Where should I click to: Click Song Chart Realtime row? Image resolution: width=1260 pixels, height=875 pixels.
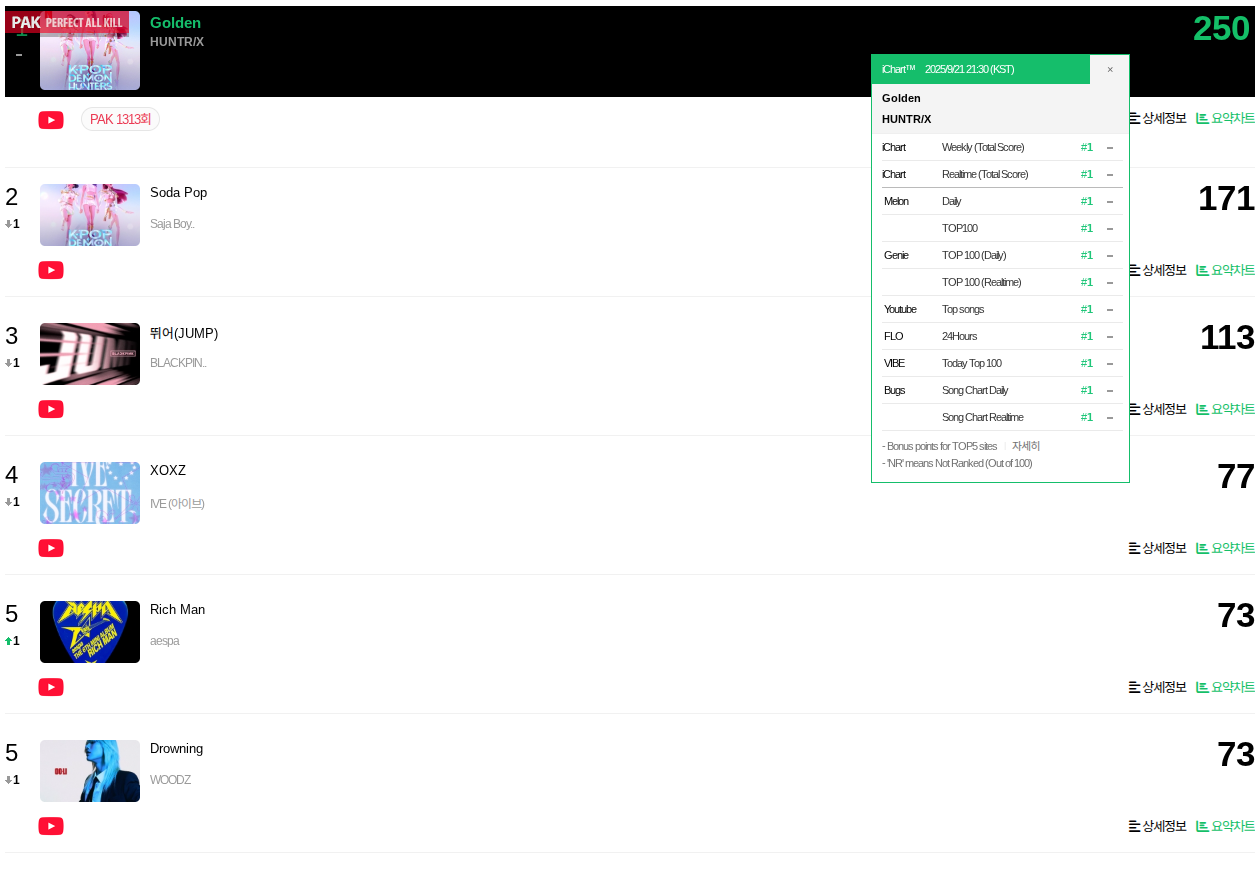tap(1002, 417)
